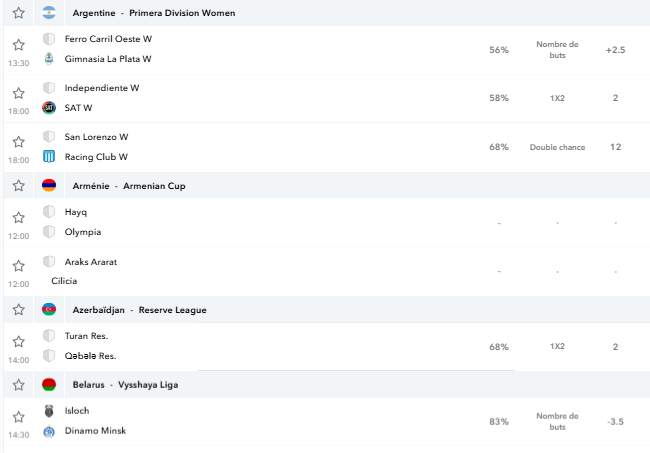Screen dimensions: 650x453
Task: Open the Azerbaïdjan Reserve League header
Action: coord(139,310)
